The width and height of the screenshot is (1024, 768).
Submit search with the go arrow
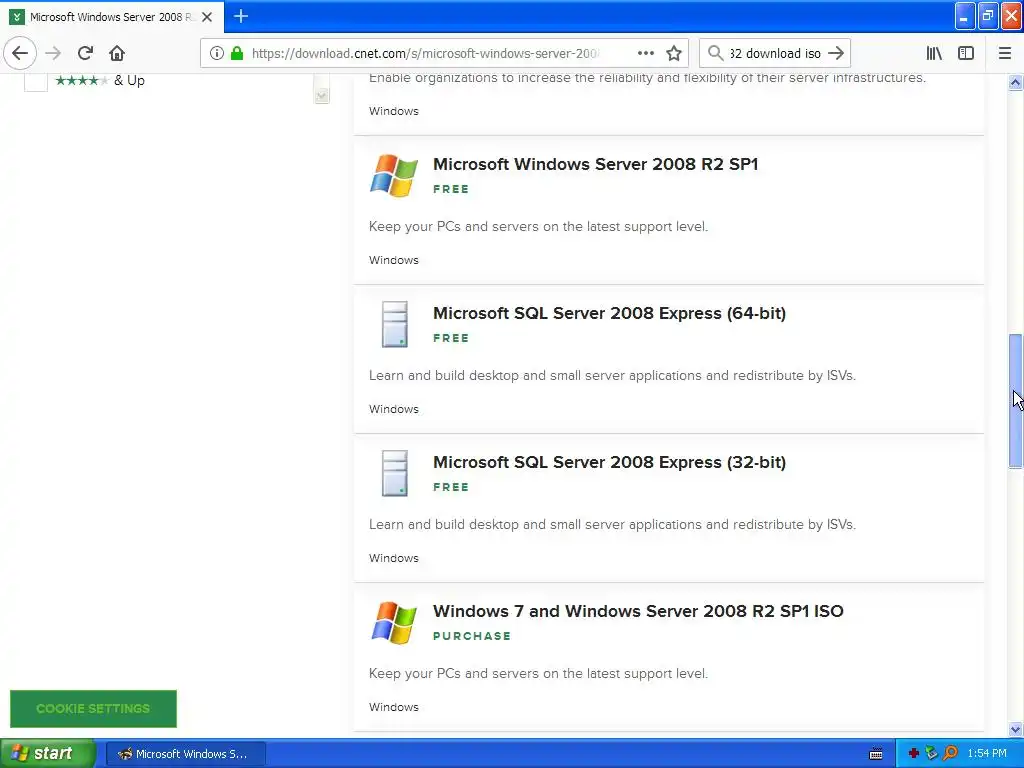point(836,53)
